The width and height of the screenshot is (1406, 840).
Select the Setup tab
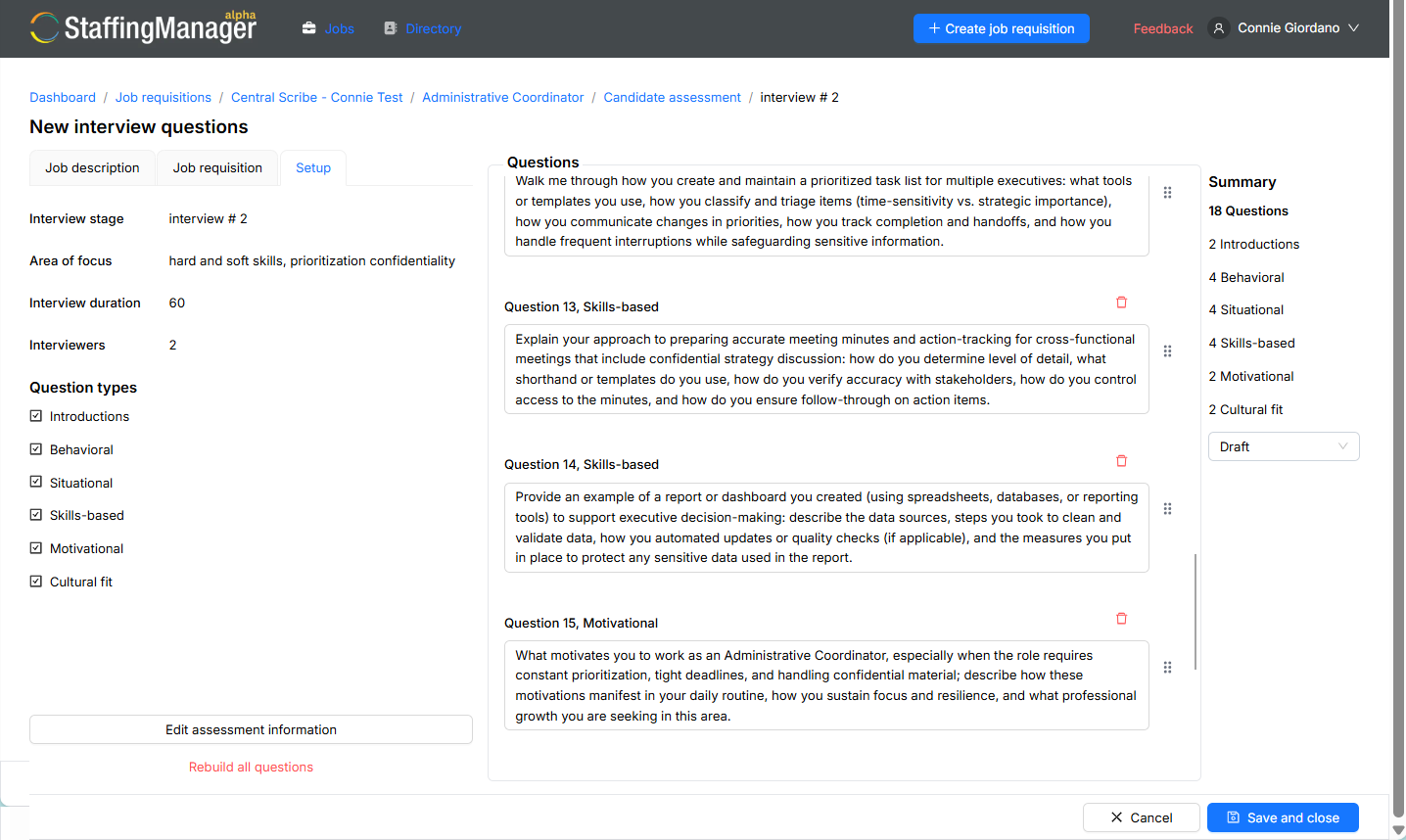pyautogui.click(x=313, y=168)
